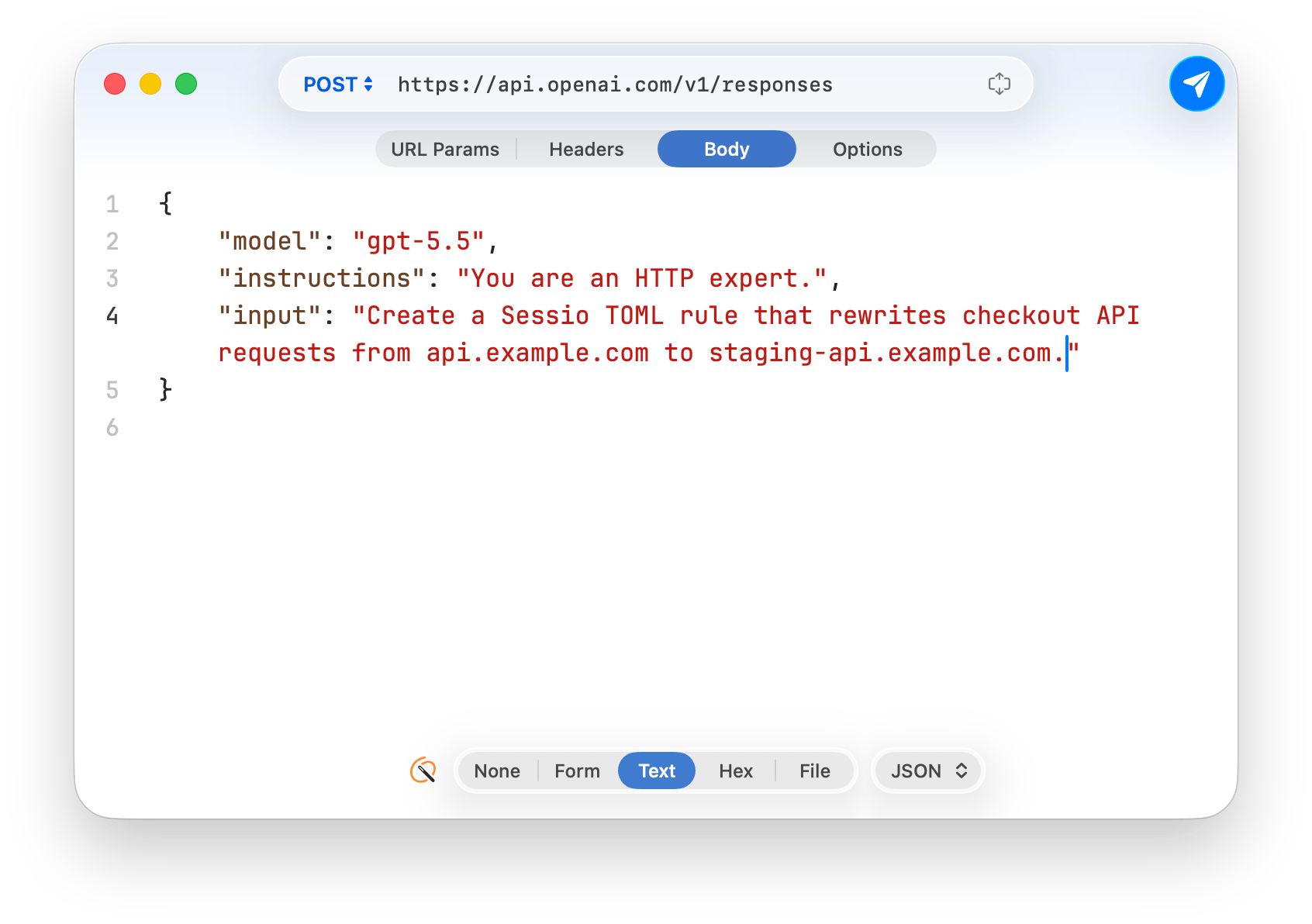
Task: Switch to the Headers tab
Action: (586, 149)
